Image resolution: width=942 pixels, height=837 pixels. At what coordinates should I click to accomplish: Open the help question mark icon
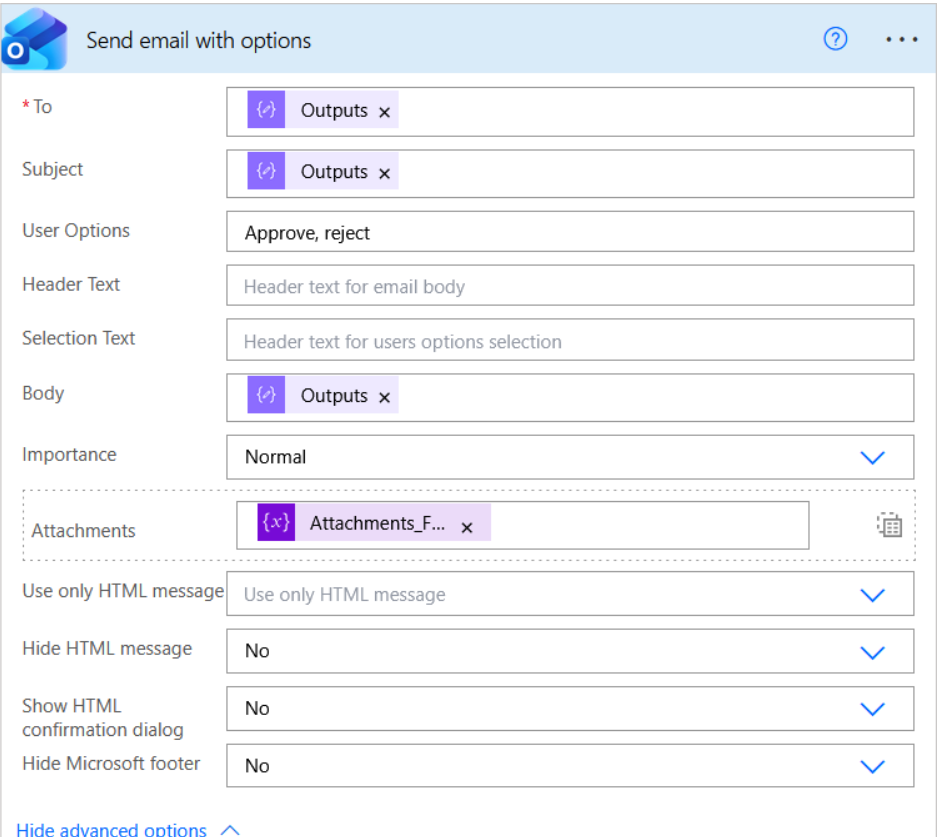(835, 40)
